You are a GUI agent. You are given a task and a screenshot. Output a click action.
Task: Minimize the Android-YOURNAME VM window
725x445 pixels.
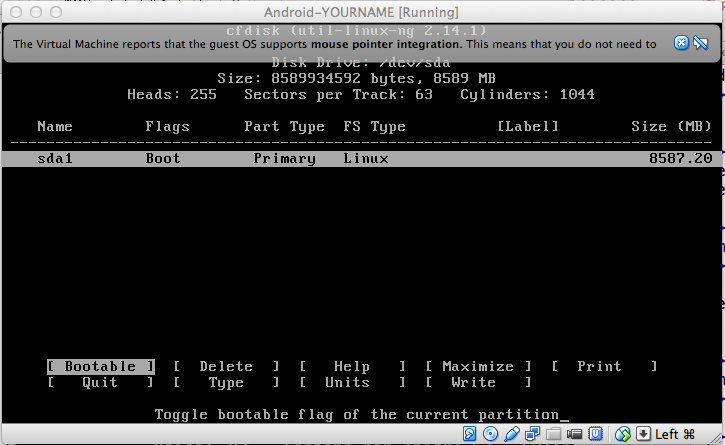point(36,12)
